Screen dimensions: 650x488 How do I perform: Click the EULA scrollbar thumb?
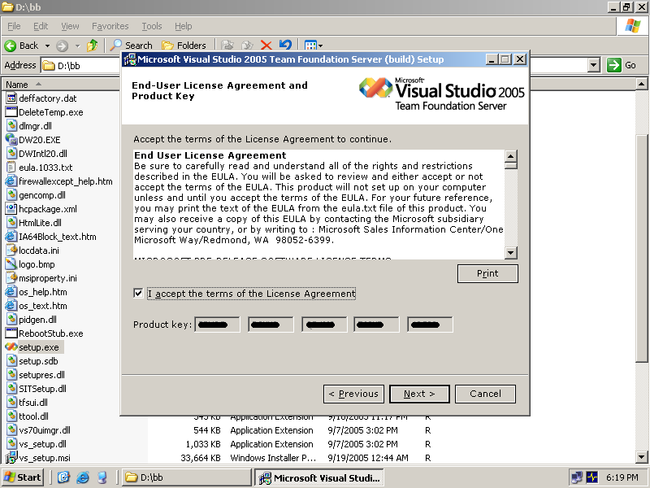pos(511,165)
